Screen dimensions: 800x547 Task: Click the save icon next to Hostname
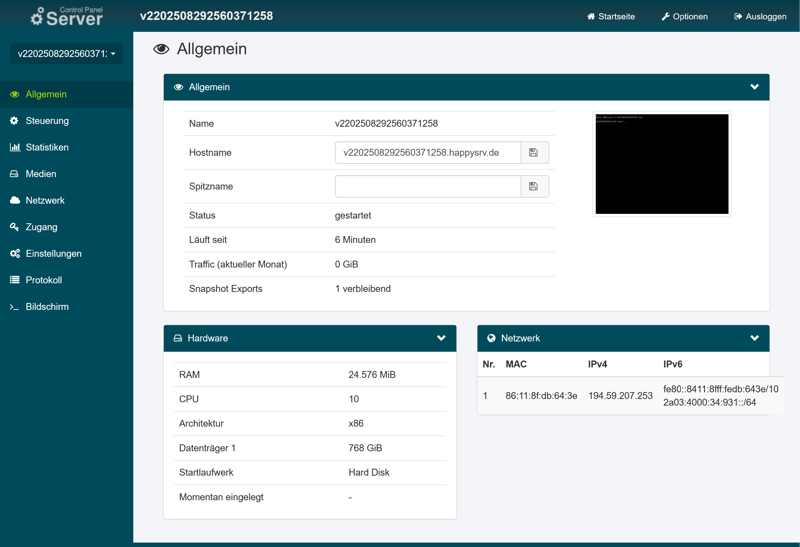tap(534, 153)
